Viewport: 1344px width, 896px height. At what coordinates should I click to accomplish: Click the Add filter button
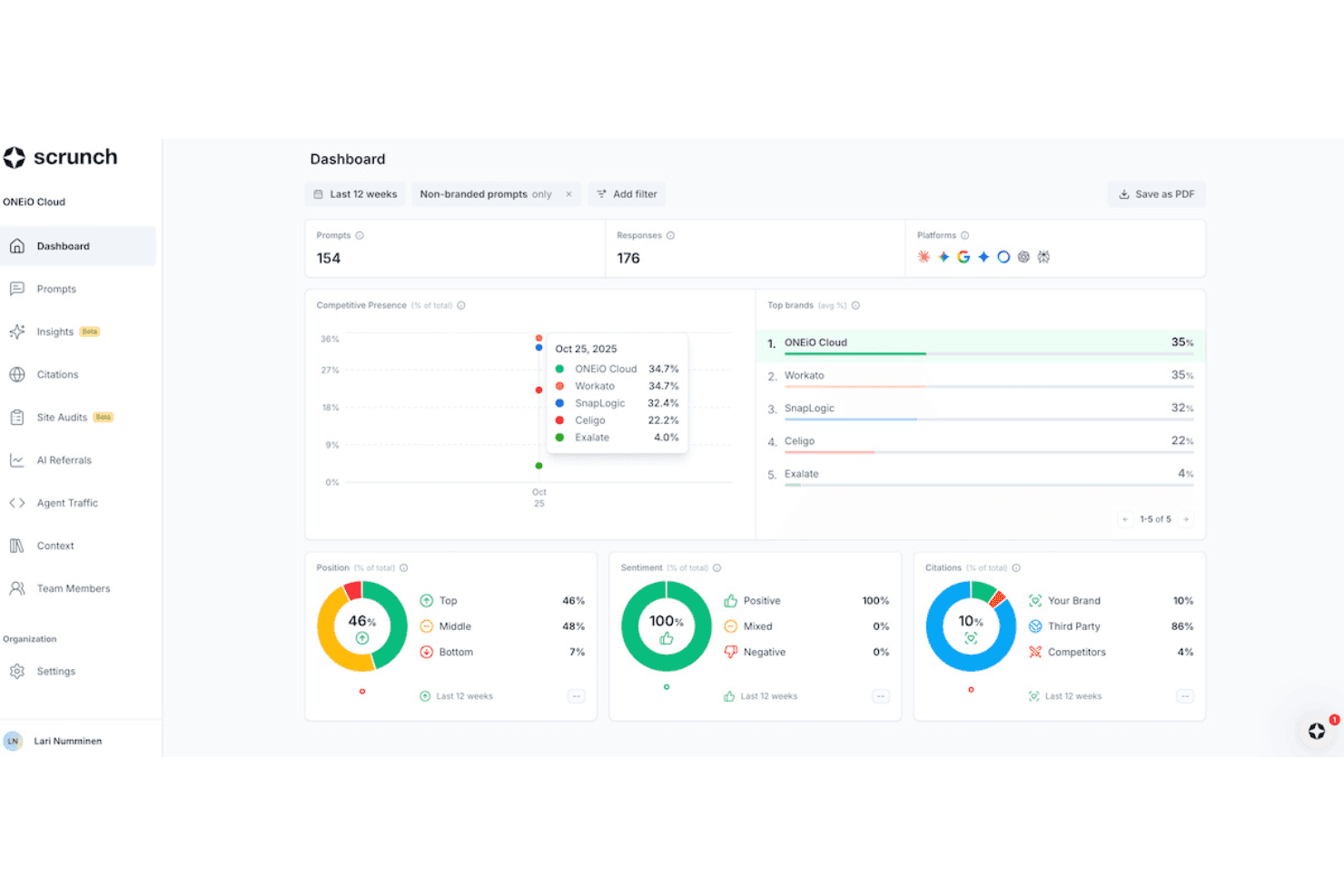point(627,194)
